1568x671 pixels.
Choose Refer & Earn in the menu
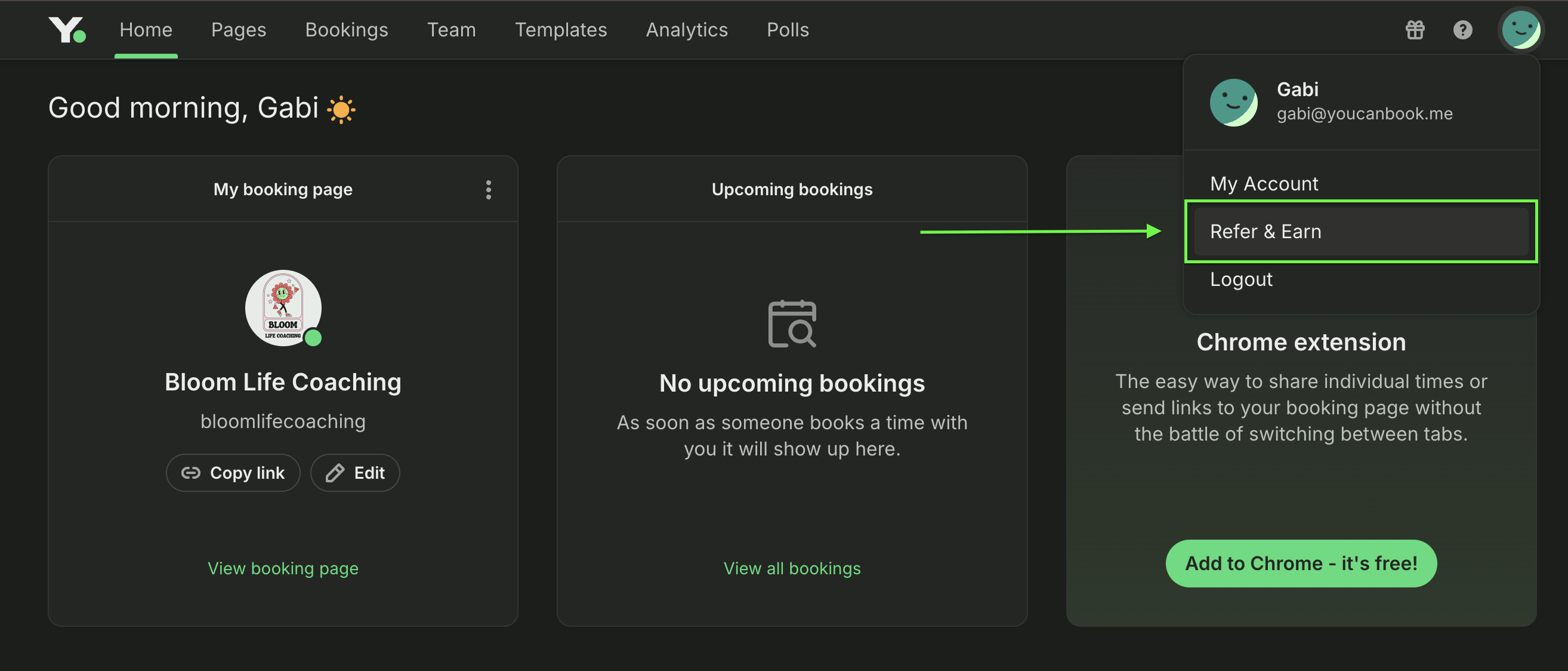pos(1265,232)
